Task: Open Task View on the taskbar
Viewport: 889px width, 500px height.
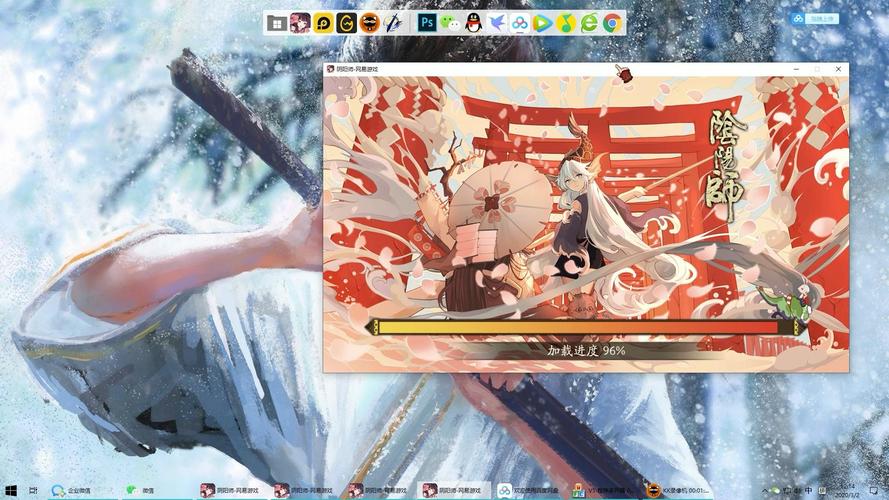Action: coord(33,490)
